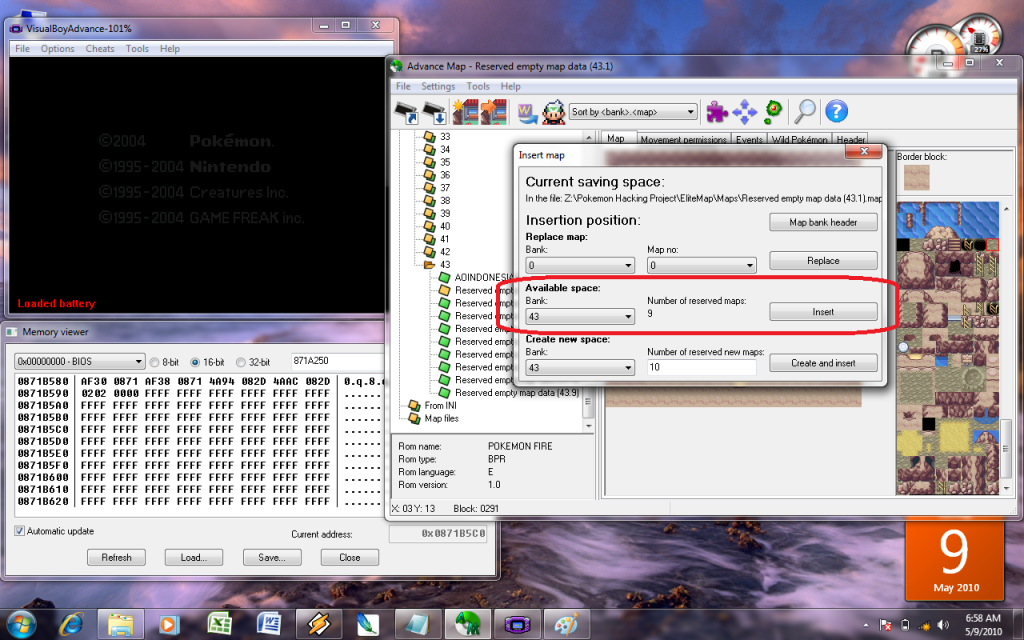Click the battery icon in system tray

904,625
